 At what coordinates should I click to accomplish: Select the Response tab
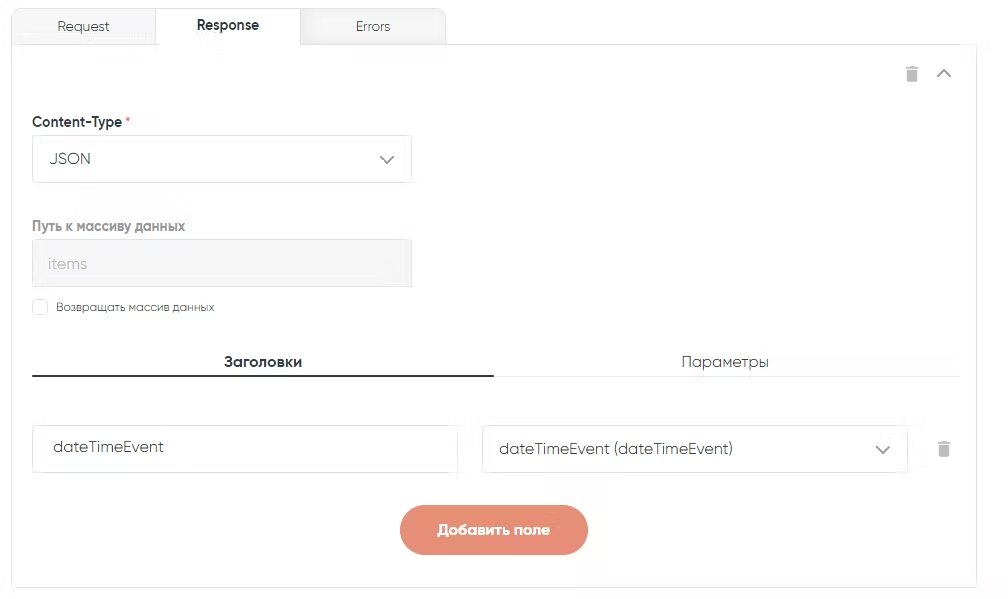228,26
